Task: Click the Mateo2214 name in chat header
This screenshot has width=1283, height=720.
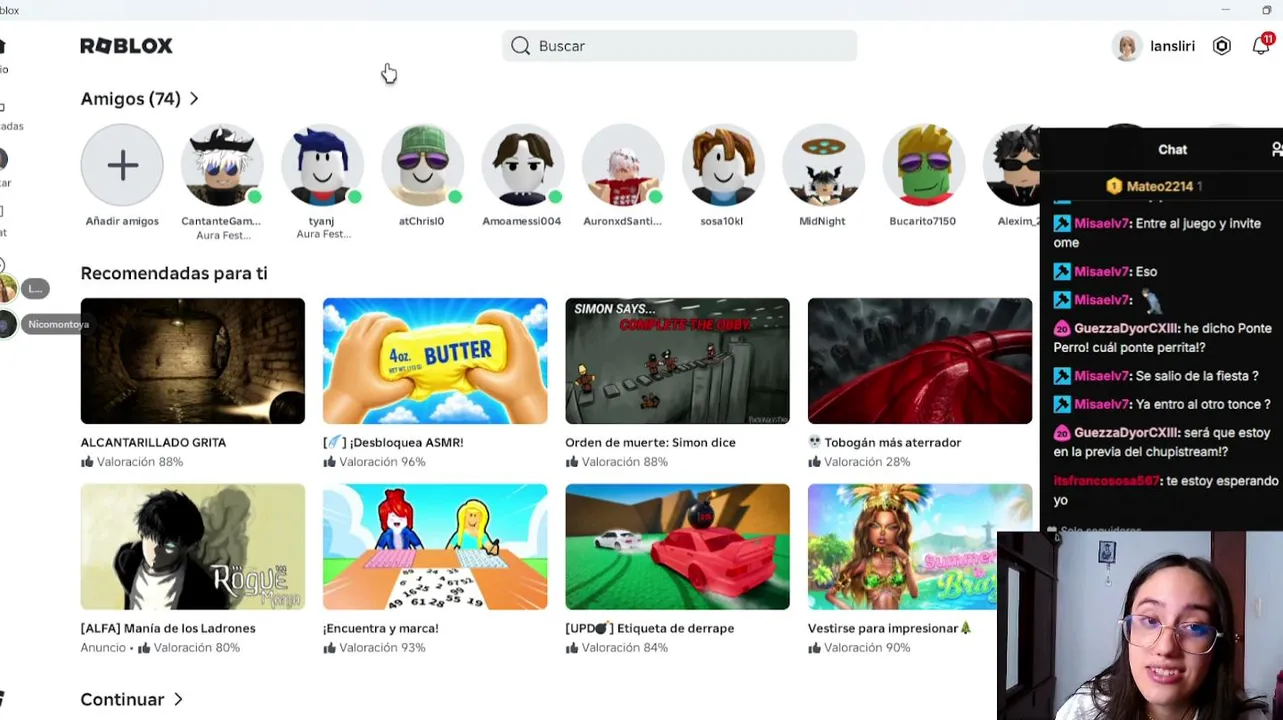Action: (1160, 186)
